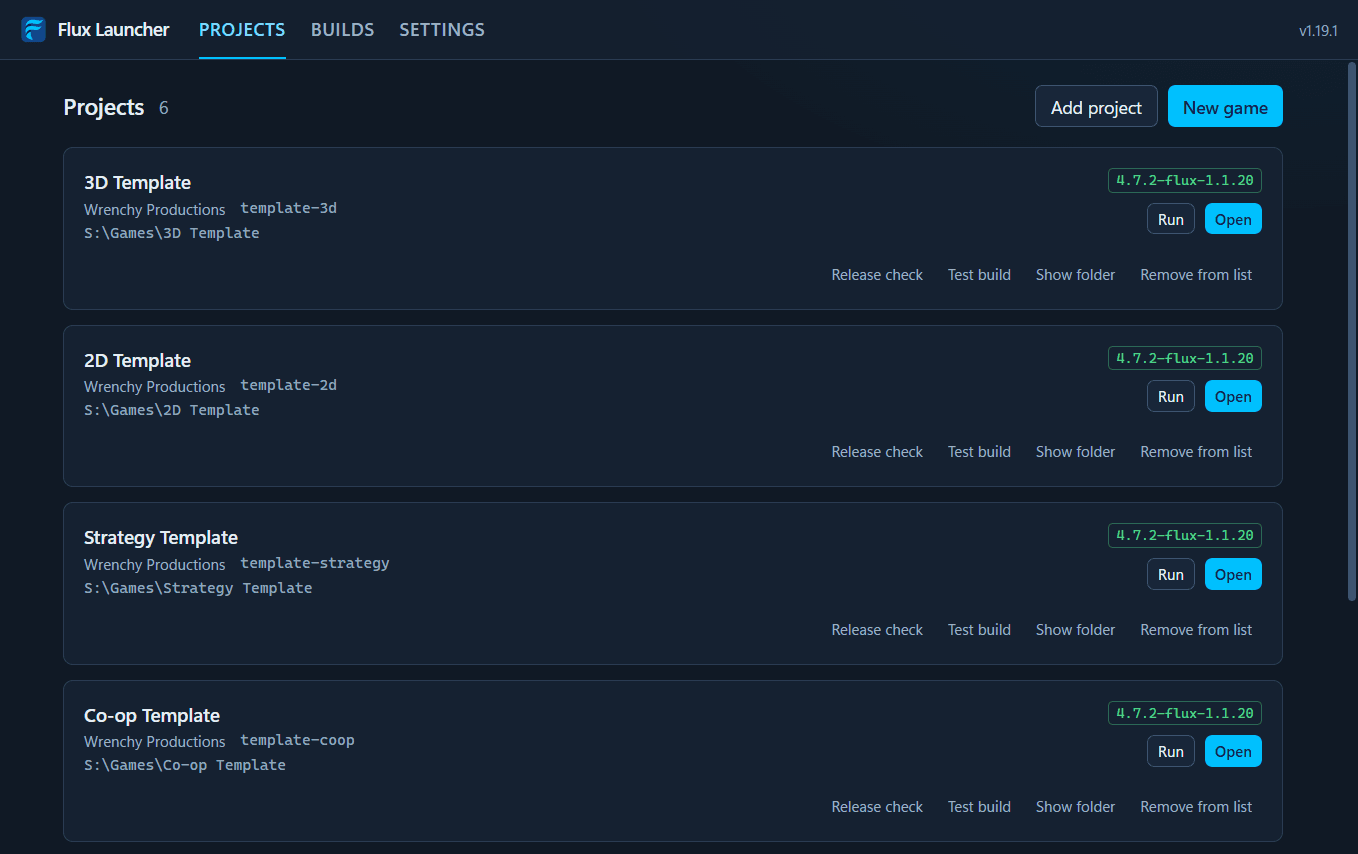Remove 2D Template from list
The width and height of the screenshot is (1358, 854).
pyautogui.click(x=1196, y=452)
